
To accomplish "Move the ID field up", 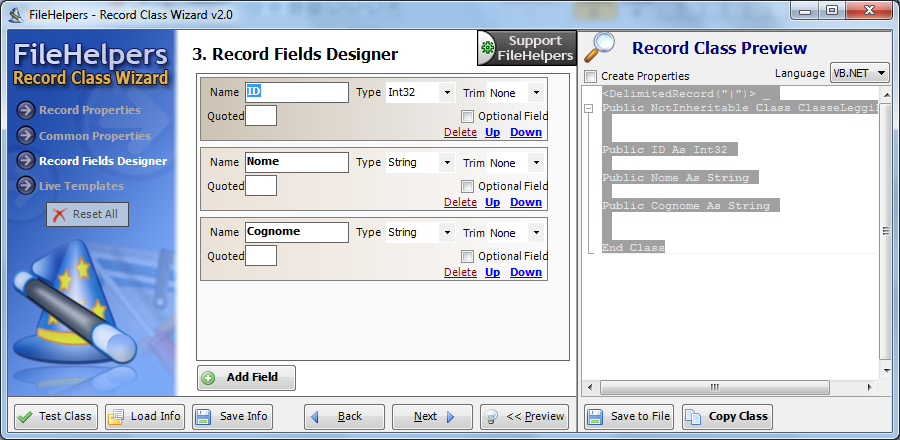I will [x=492, y=133].
